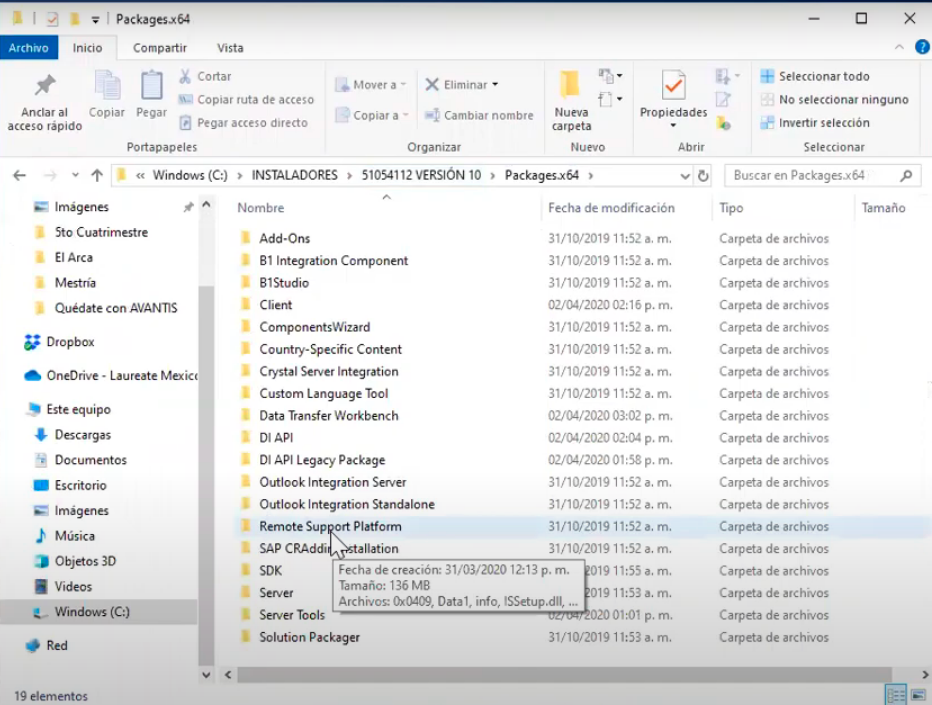Screen dimensions: 932x705
Task: Switch to the Inicio ribbon tab
Action: [x=87, y=48]
